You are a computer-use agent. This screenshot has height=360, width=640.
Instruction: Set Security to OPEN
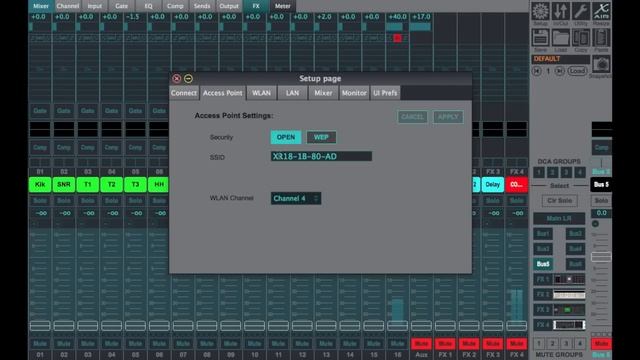pyautogui.click(x=286, y=137)
